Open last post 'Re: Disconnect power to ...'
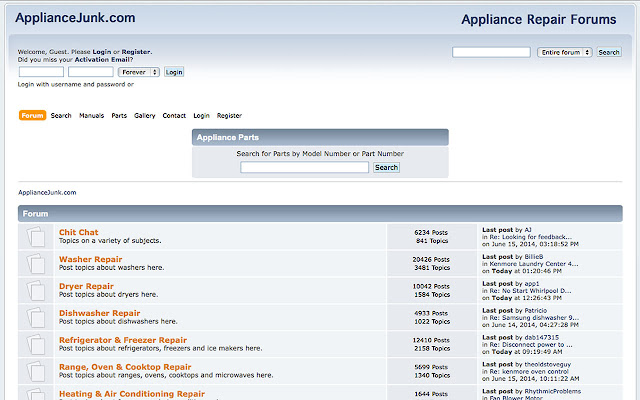 [531, 345]
